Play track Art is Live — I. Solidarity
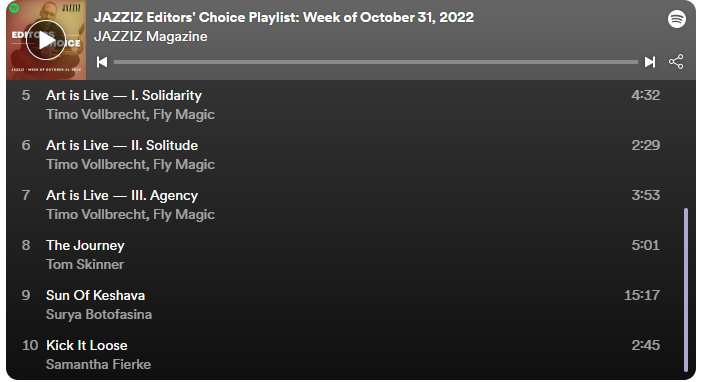701x382 pixels. (342, 105)
